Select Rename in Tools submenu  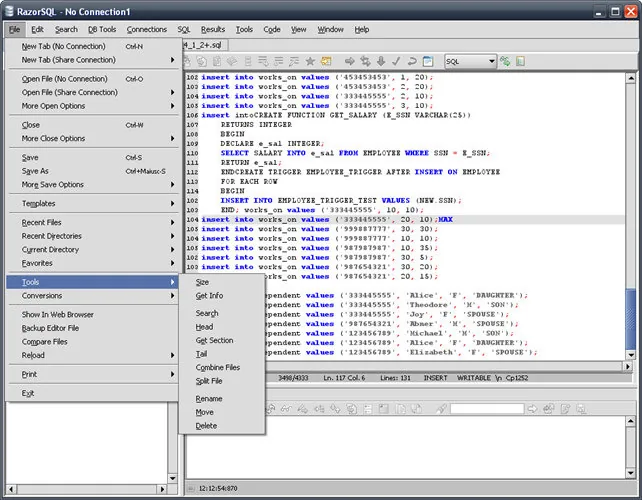(x=222, y=398)
